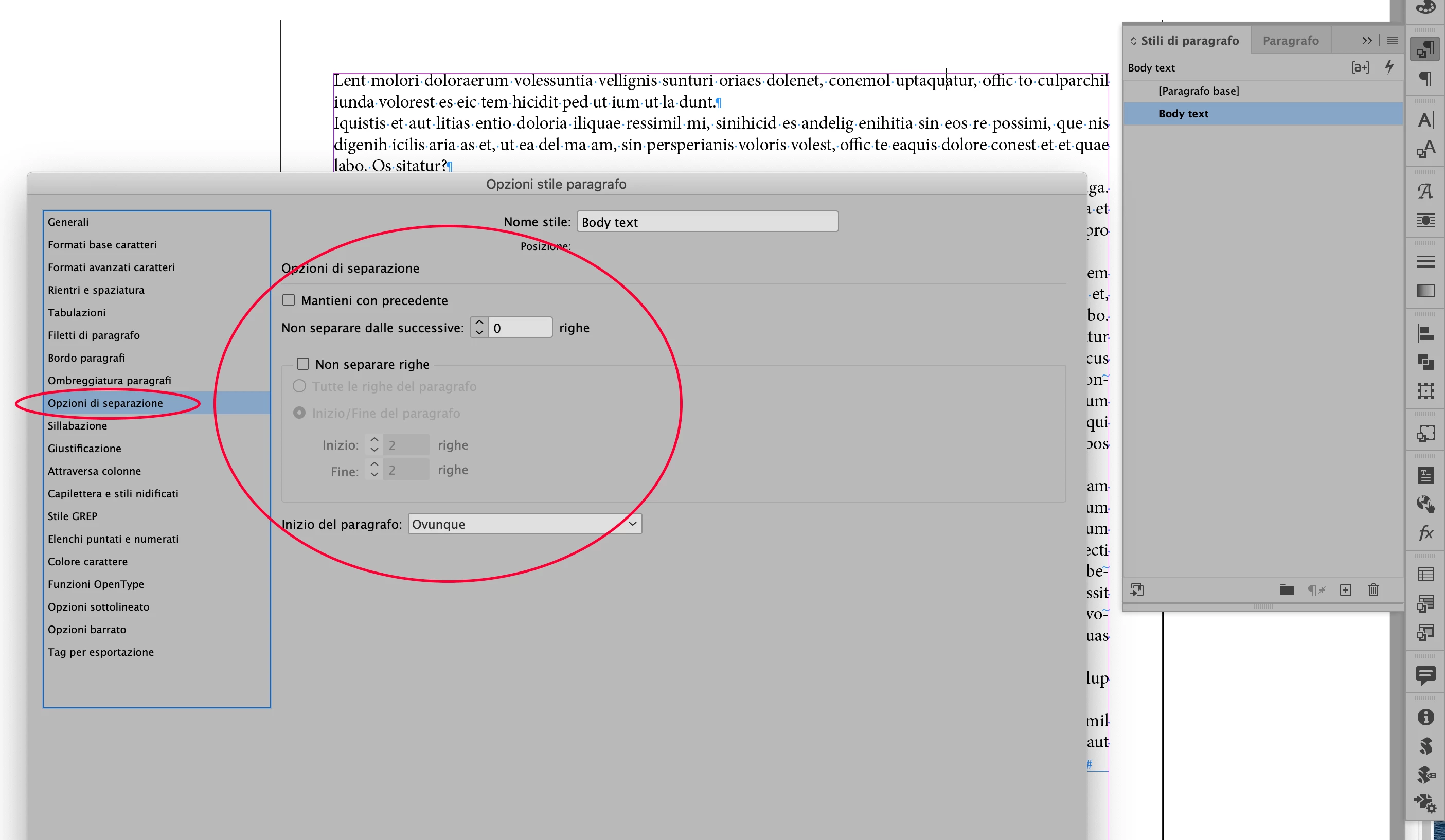
Task: Click the new style group folder icon
Action: click(1286, 590)
